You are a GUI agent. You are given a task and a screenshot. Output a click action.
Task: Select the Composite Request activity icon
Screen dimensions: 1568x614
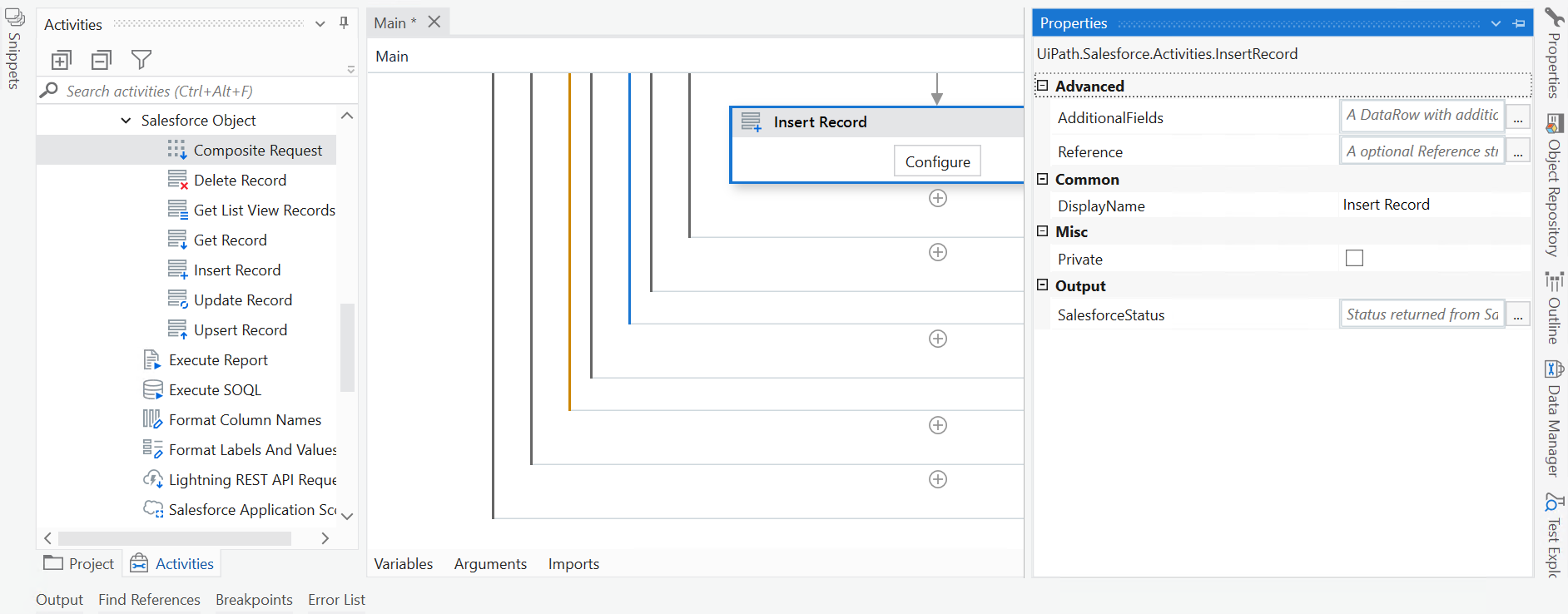[177, 150]
